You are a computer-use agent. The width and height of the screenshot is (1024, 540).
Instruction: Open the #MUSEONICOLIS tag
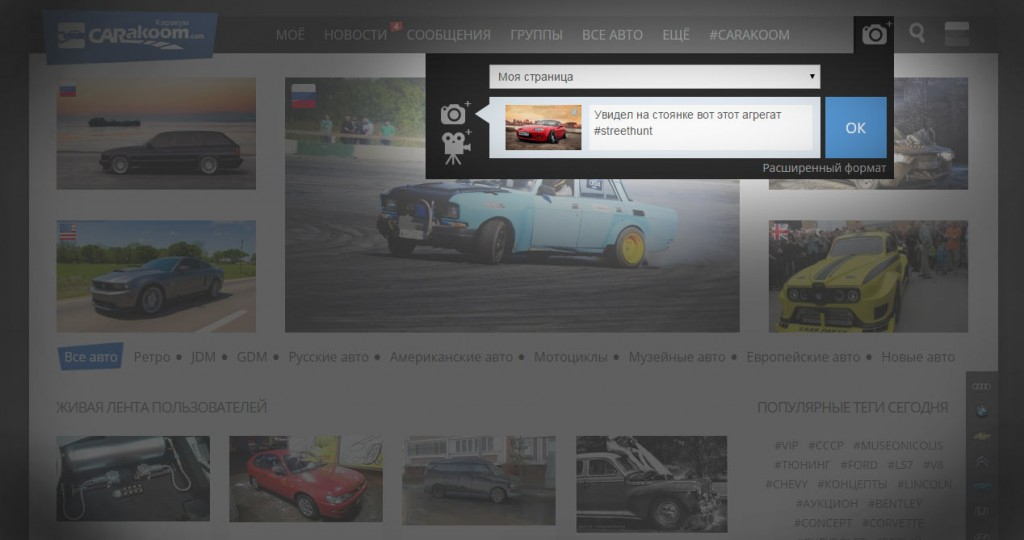pos(898,445)
